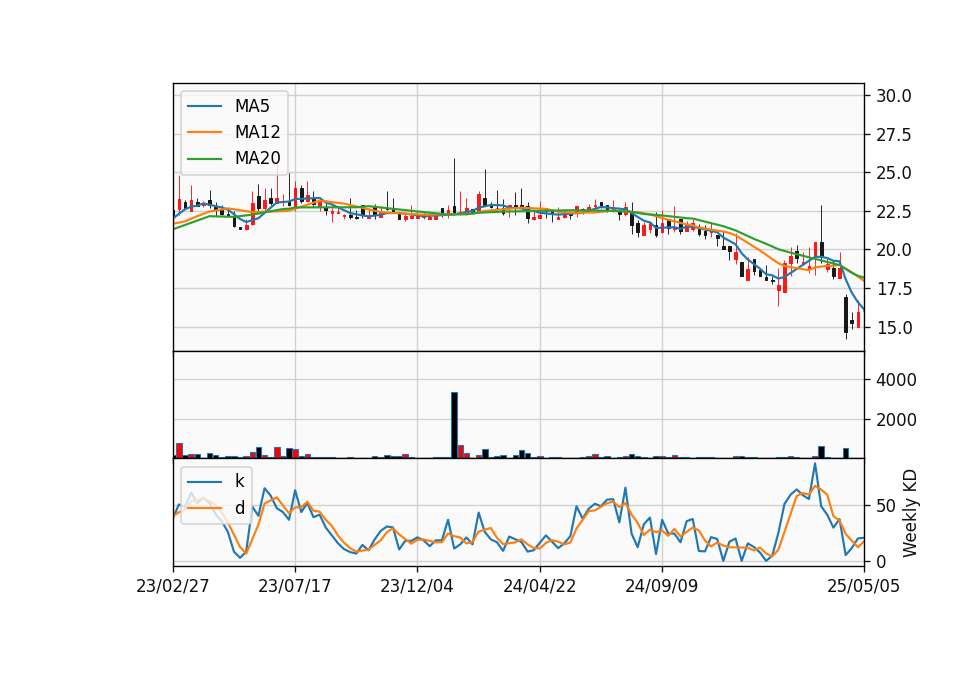Image resolution: width=960 pixels, height=690 pixels.
Task: Click the 50 tick on KD axis
Action: tap(887, 506)
